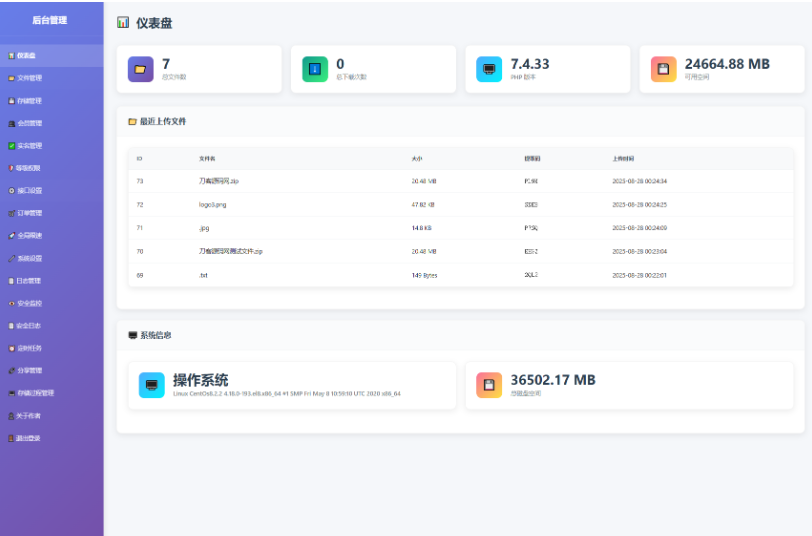Click the 文件管理 folder icon in sidebar
The height and width of the screenshot is (536, 812).
(11, 78)
